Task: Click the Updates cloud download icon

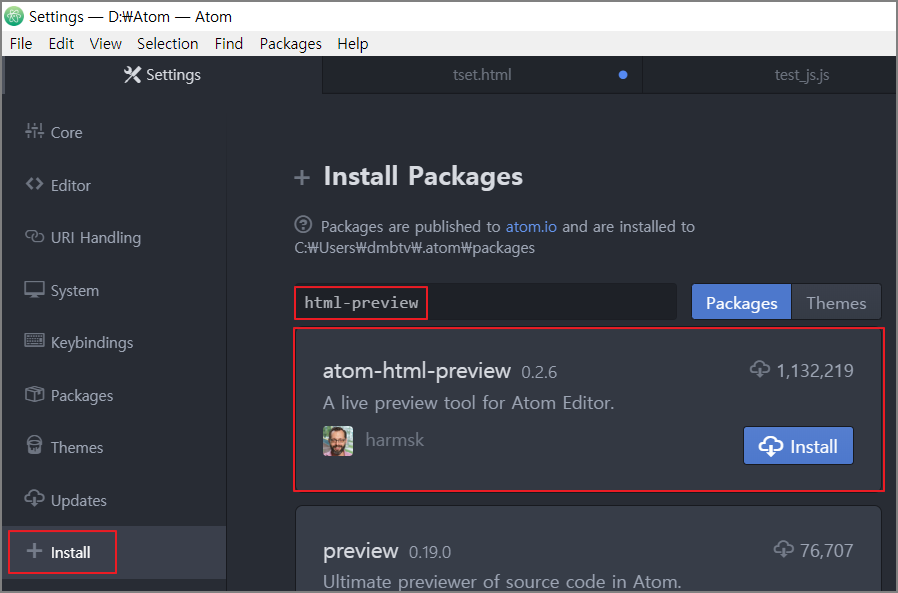Action: coord(34,498)
